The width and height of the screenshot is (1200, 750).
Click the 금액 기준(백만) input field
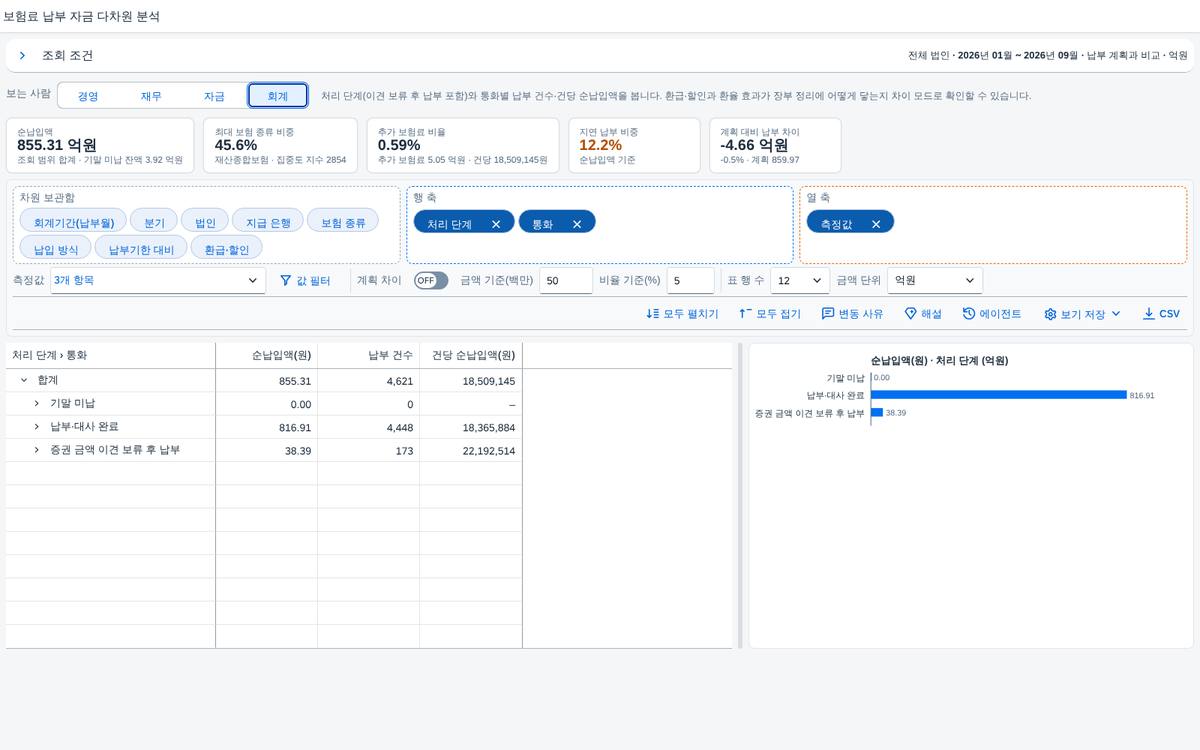click(x=566, y=281)
